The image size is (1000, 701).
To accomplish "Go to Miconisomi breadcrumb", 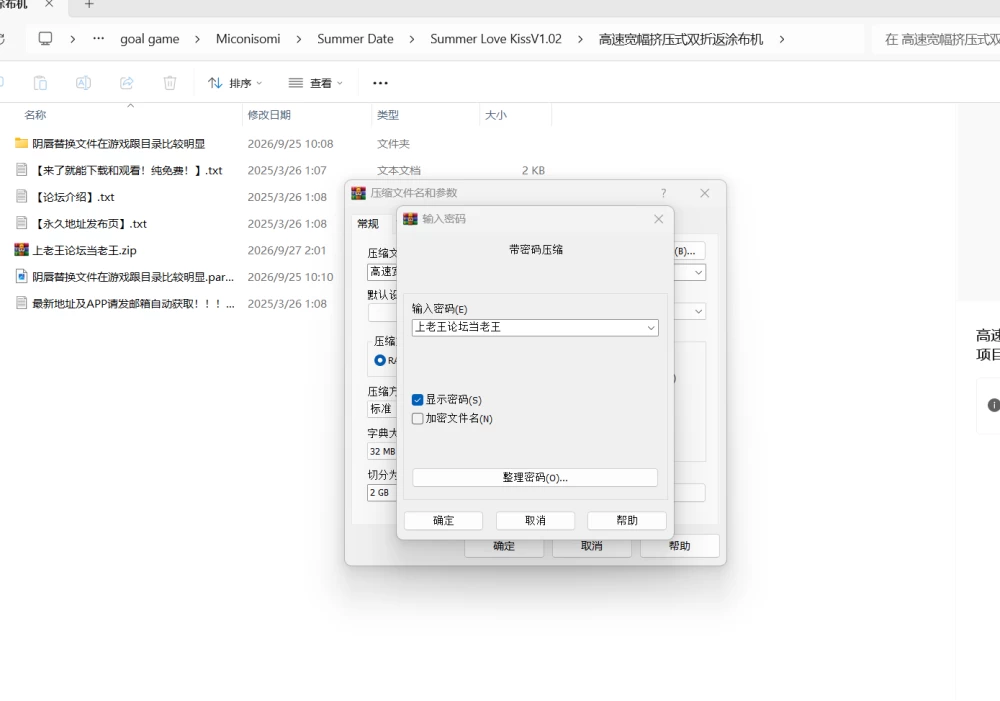I will pos(247,39).
